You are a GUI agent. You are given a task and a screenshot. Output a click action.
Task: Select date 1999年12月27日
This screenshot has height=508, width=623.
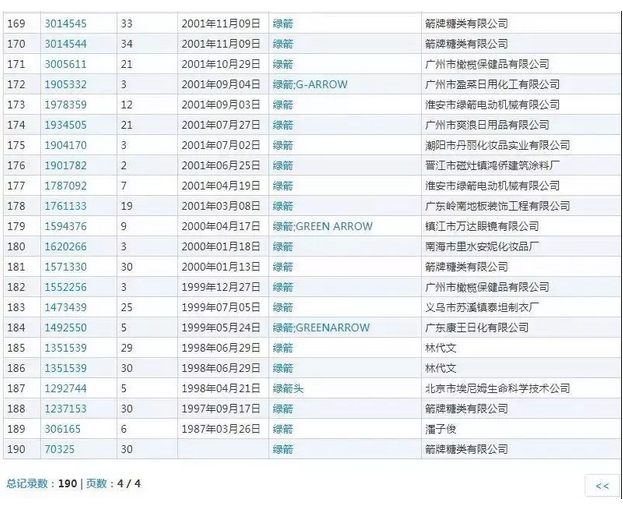pyautogui.click(x=221, y=287)
